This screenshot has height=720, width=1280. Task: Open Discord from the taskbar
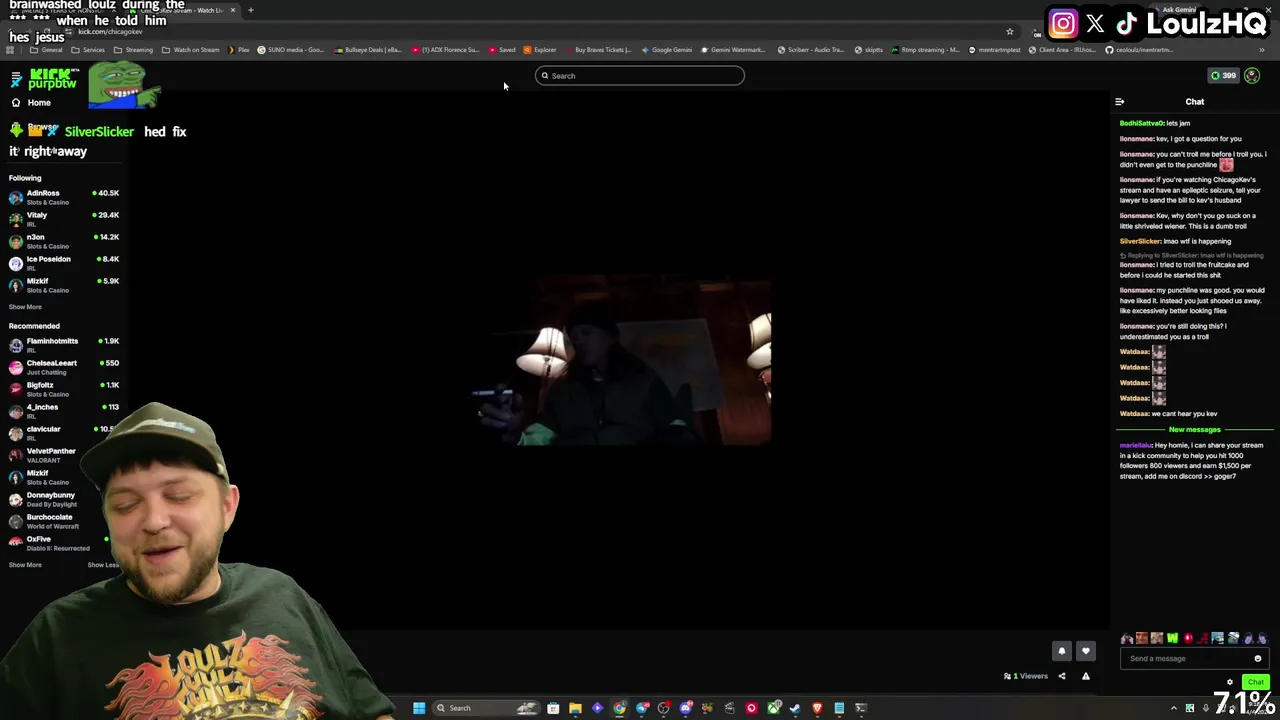click(686, 708)
